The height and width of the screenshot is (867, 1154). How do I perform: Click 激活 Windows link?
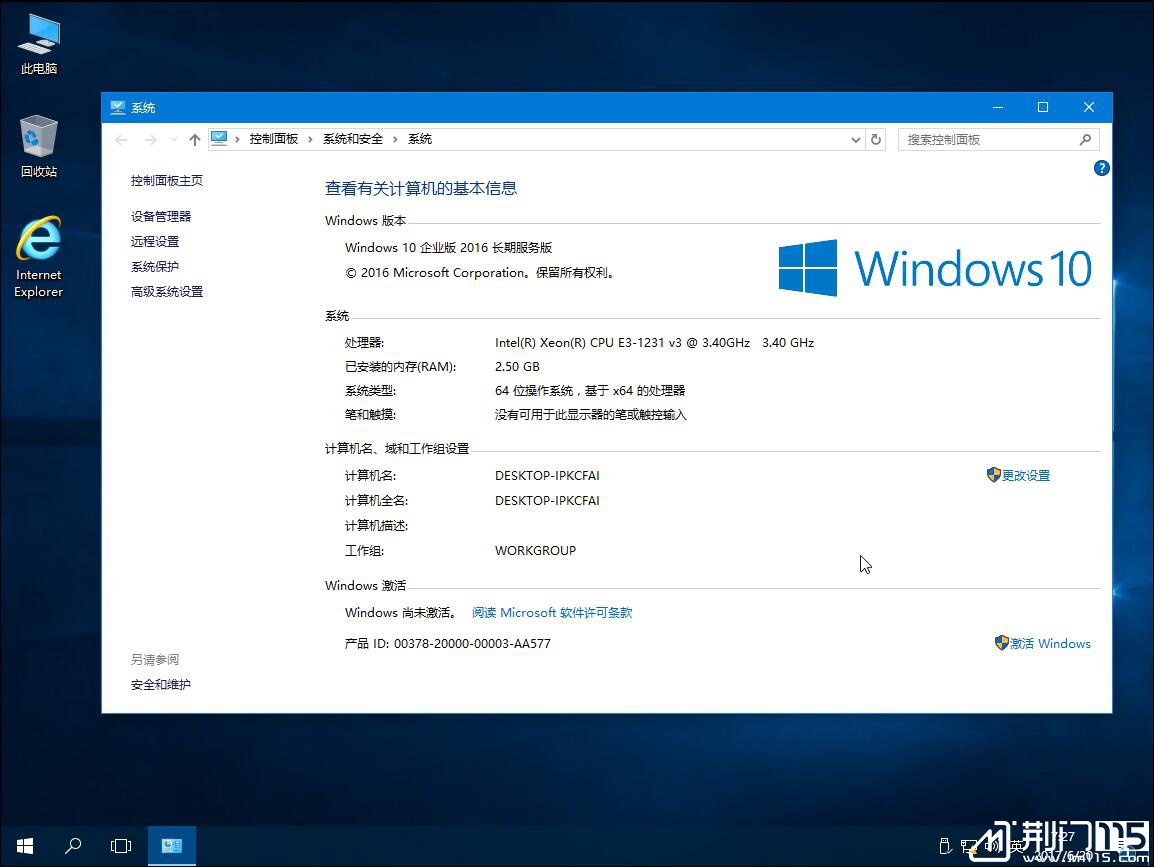tap(1042, 643)
